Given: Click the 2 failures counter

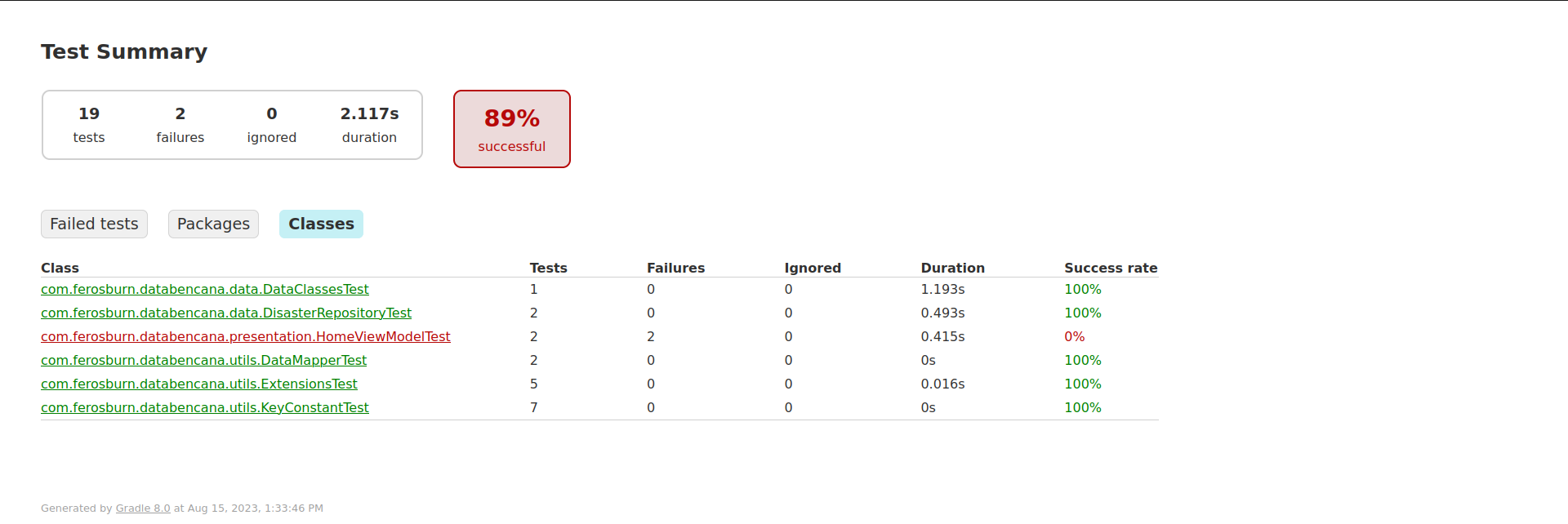Looking at the screenshot, I should click(x=180, y=124).
